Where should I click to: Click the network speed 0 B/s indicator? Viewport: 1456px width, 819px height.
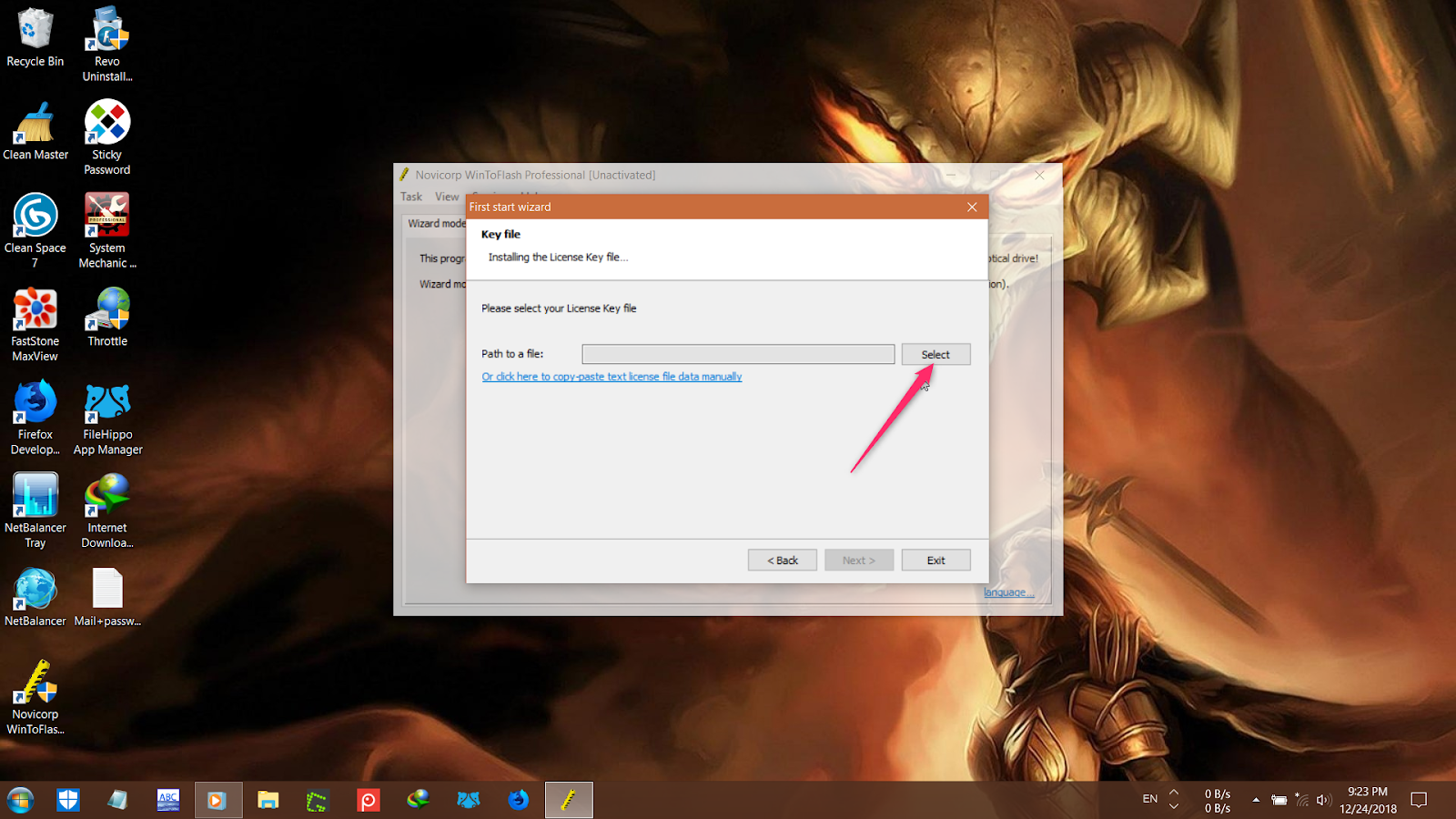pos(1218,801)
